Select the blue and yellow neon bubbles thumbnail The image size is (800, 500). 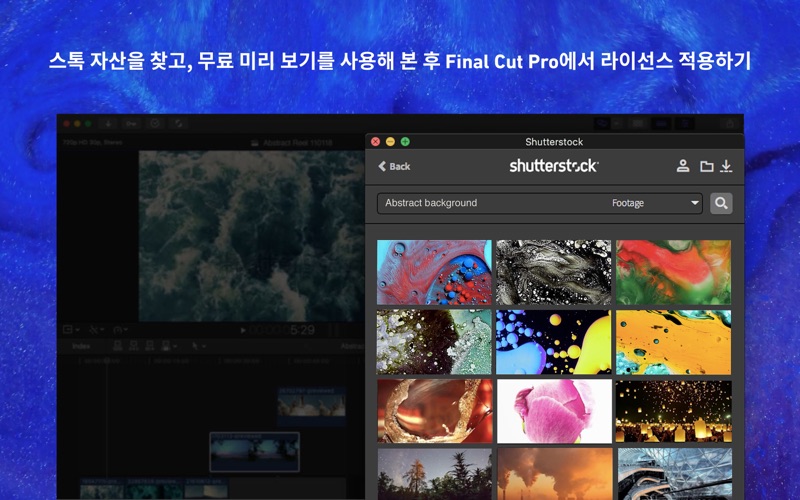tap(554, 342)
